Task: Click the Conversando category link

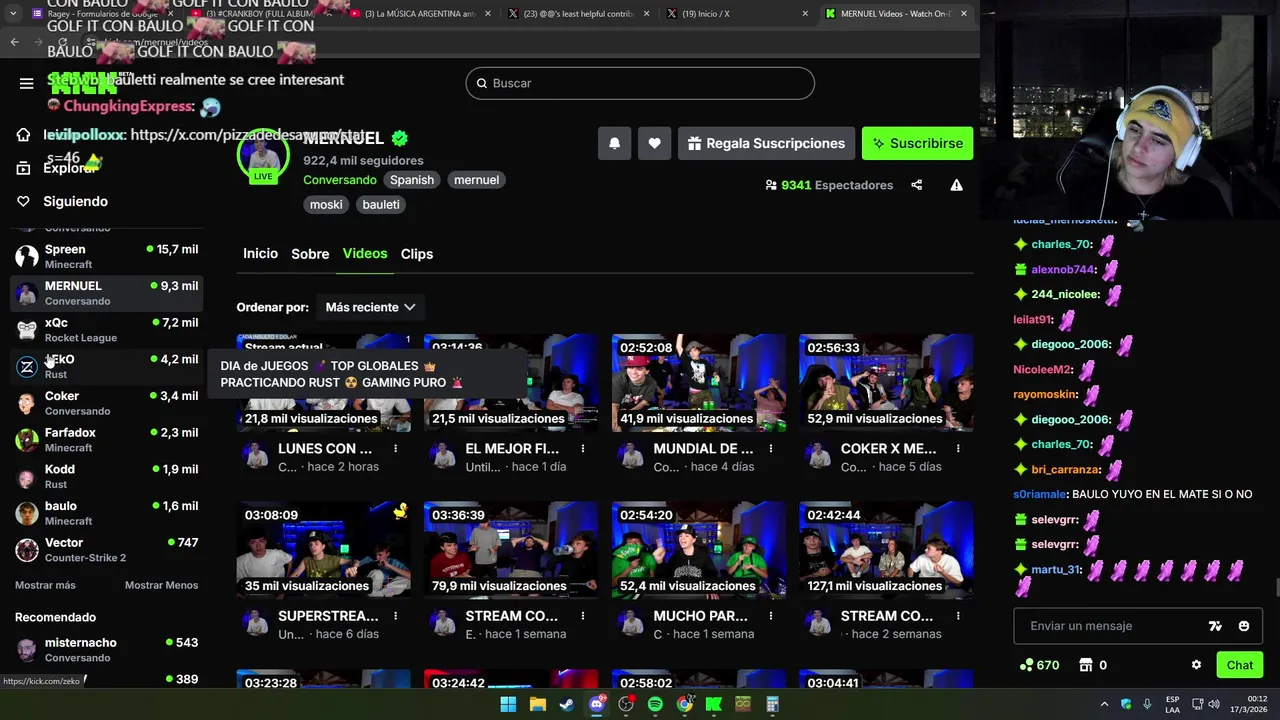Action: [x=340, y=180]
